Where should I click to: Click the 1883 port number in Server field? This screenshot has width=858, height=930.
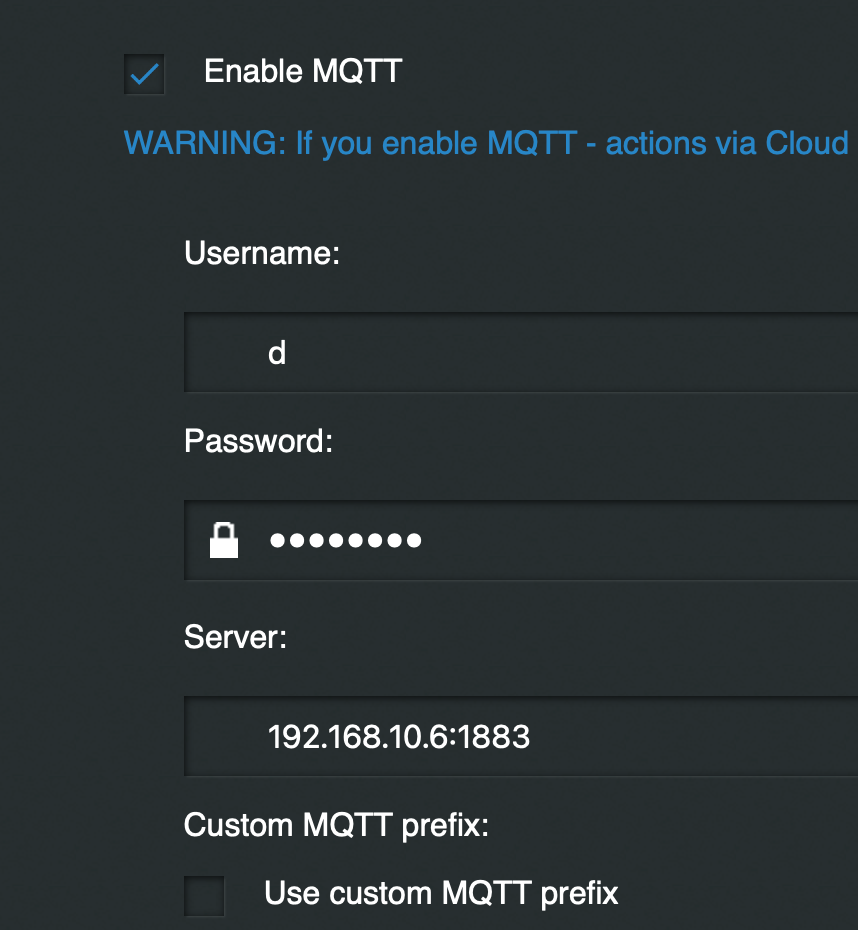[493, 737]
